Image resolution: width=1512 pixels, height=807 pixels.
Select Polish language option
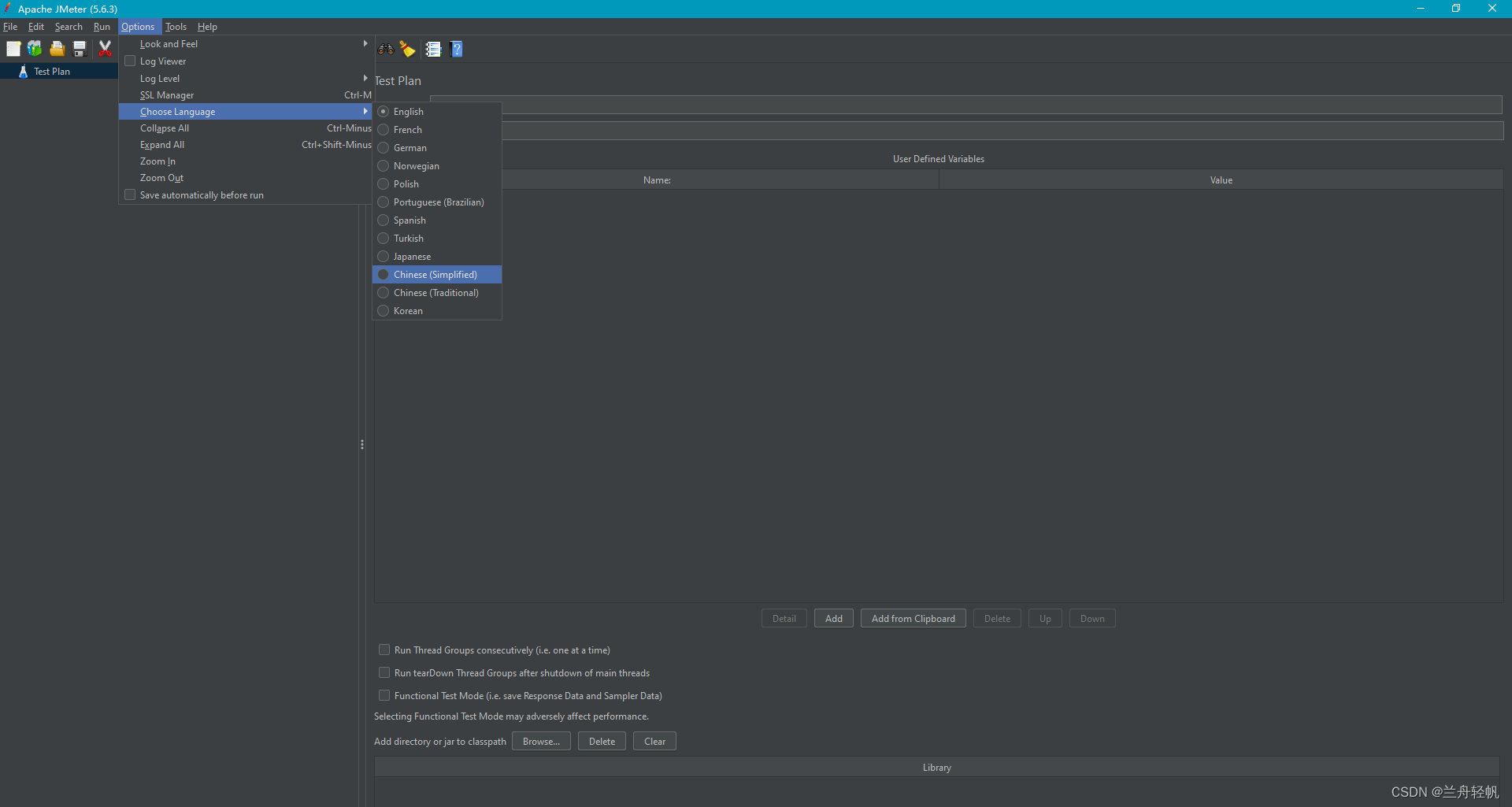(x=437, y=184)
